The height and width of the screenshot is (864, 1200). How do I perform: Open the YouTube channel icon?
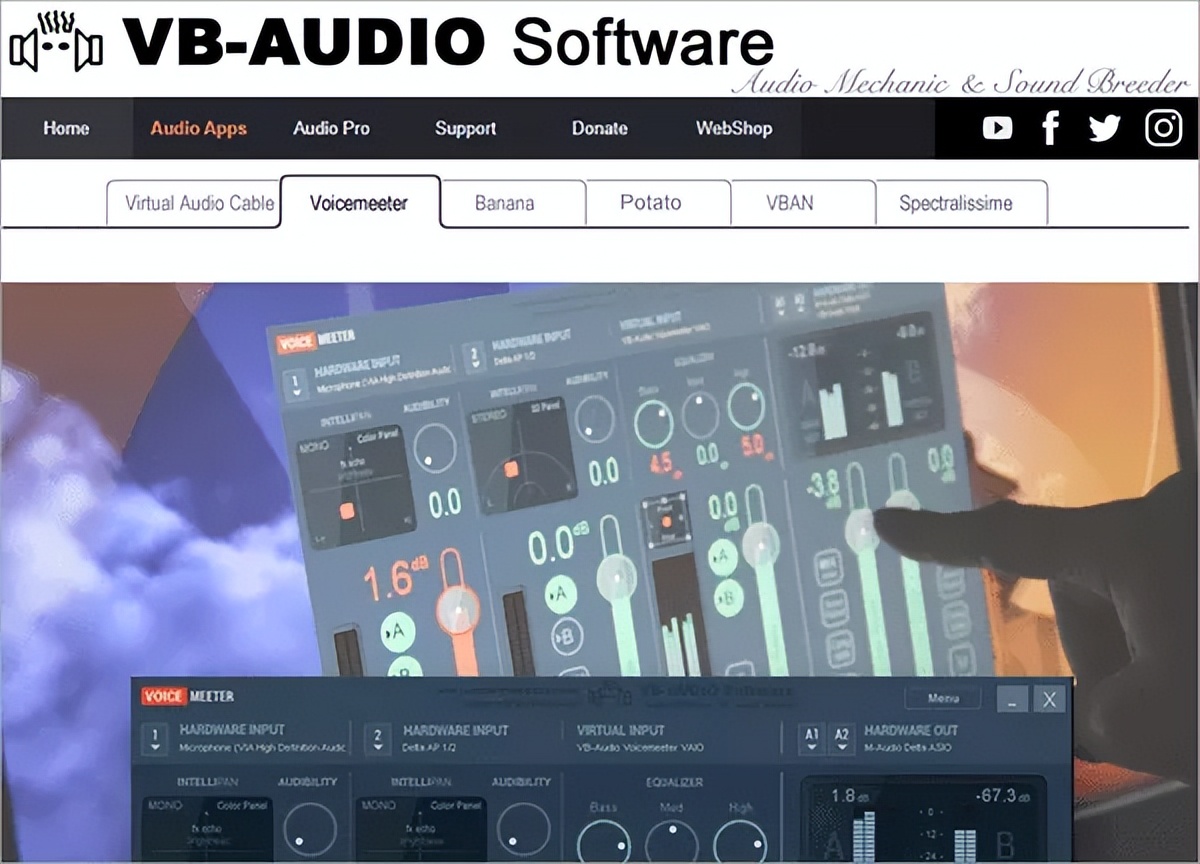997,128
